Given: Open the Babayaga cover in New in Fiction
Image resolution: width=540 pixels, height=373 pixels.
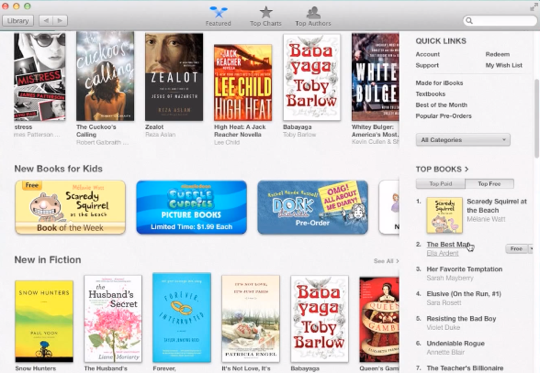Looking at the screenshot, I should [x=319, y=319].
